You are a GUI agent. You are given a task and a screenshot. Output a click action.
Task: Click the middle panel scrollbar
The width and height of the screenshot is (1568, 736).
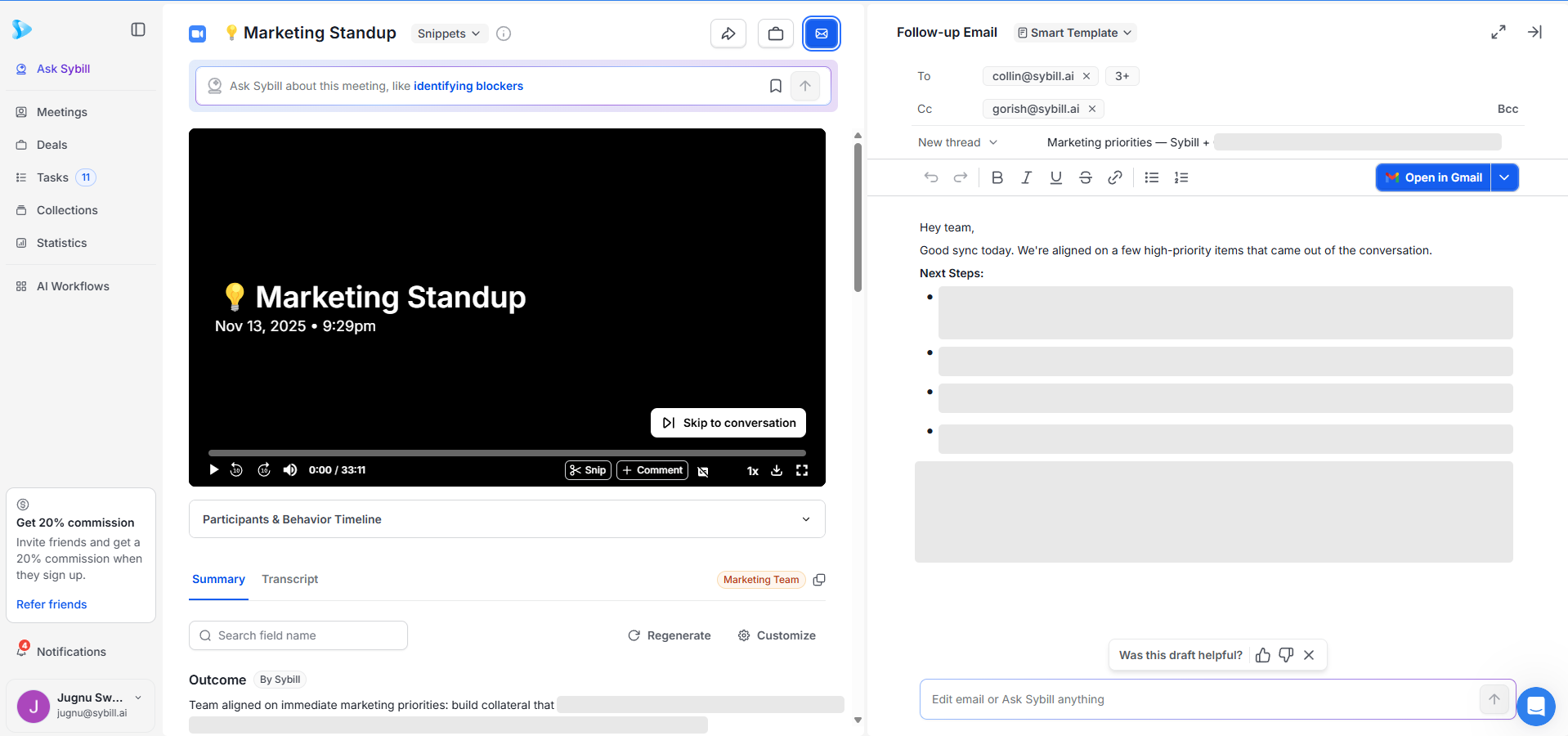coord(858,218)
